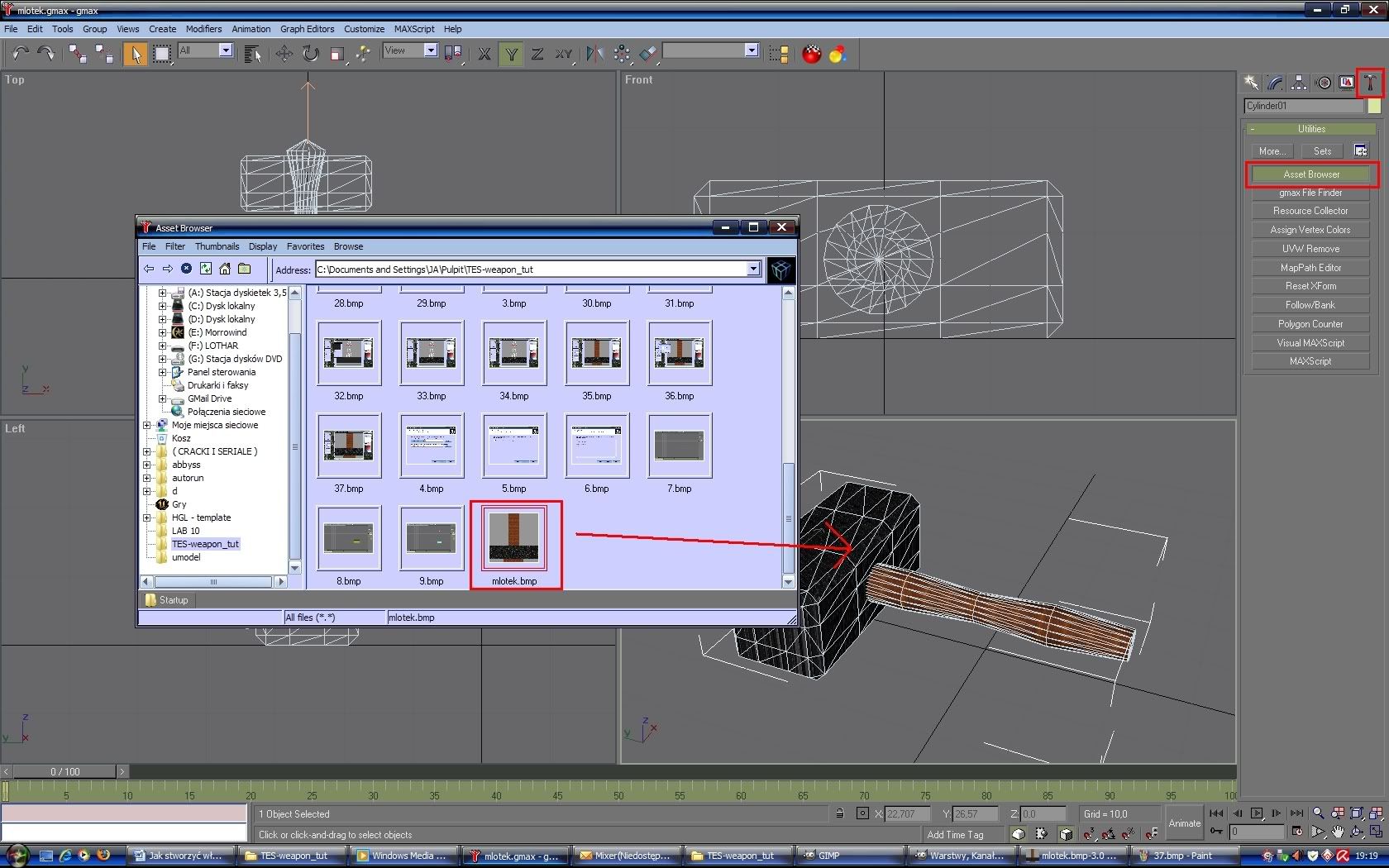The width and height of the screenshot is (1389, 868).
Task: Expand the abbyss folder node
Action: 147,465
